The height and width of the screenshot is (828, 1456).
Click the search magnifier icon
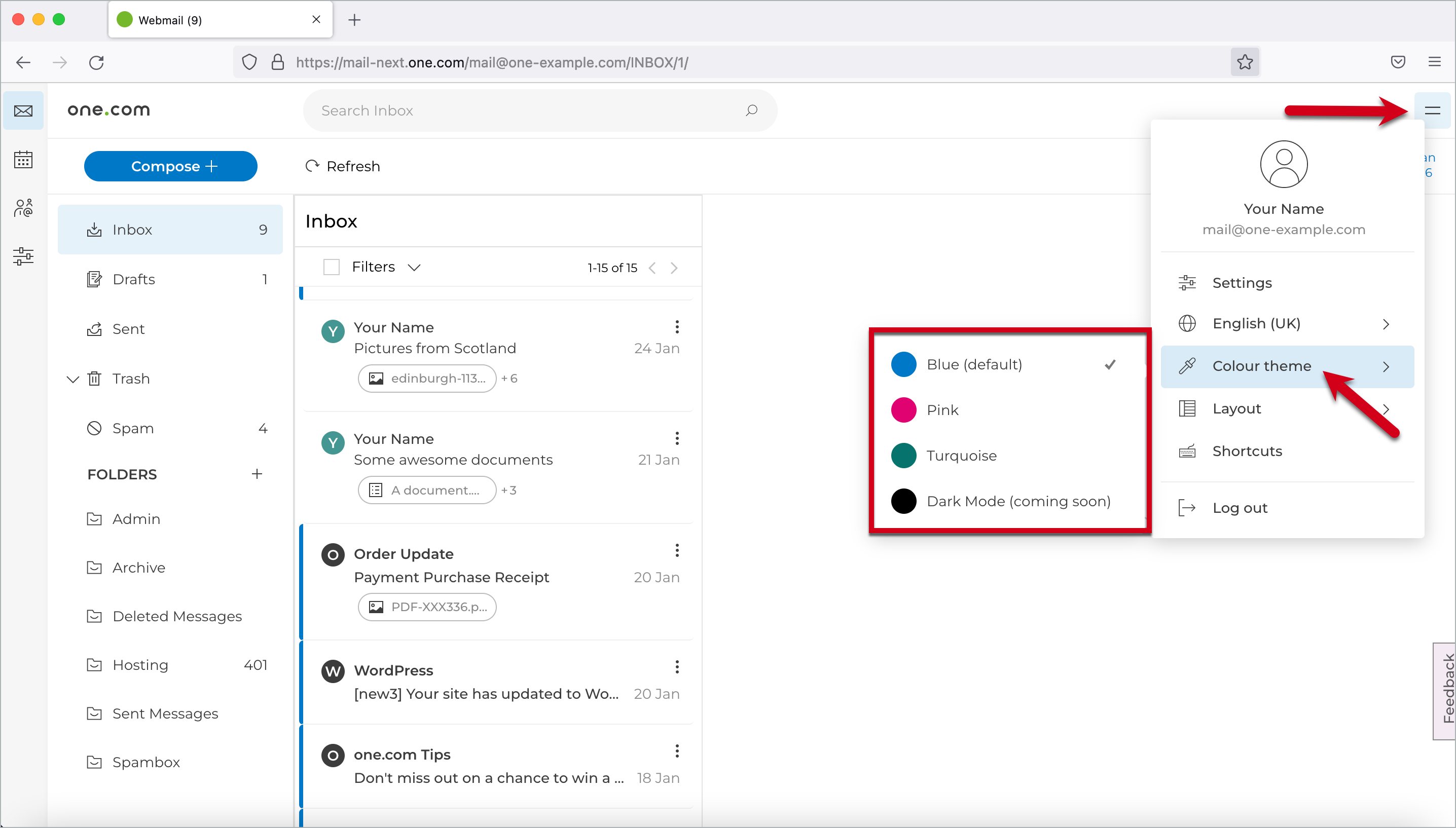[x=751, y=110]
